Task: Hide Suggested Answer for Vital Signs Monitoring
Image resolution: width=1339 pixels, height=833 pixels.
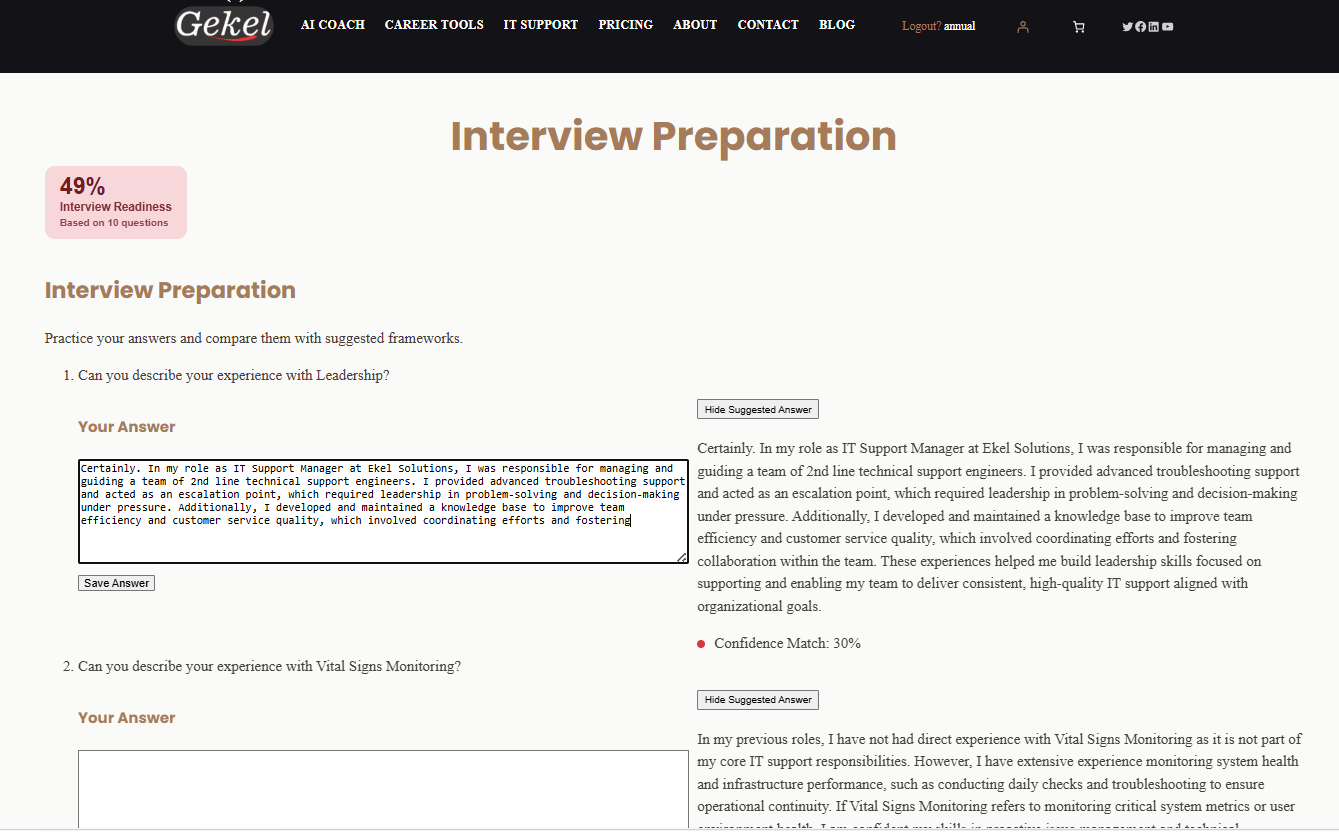Action: [x=758, y=700]
